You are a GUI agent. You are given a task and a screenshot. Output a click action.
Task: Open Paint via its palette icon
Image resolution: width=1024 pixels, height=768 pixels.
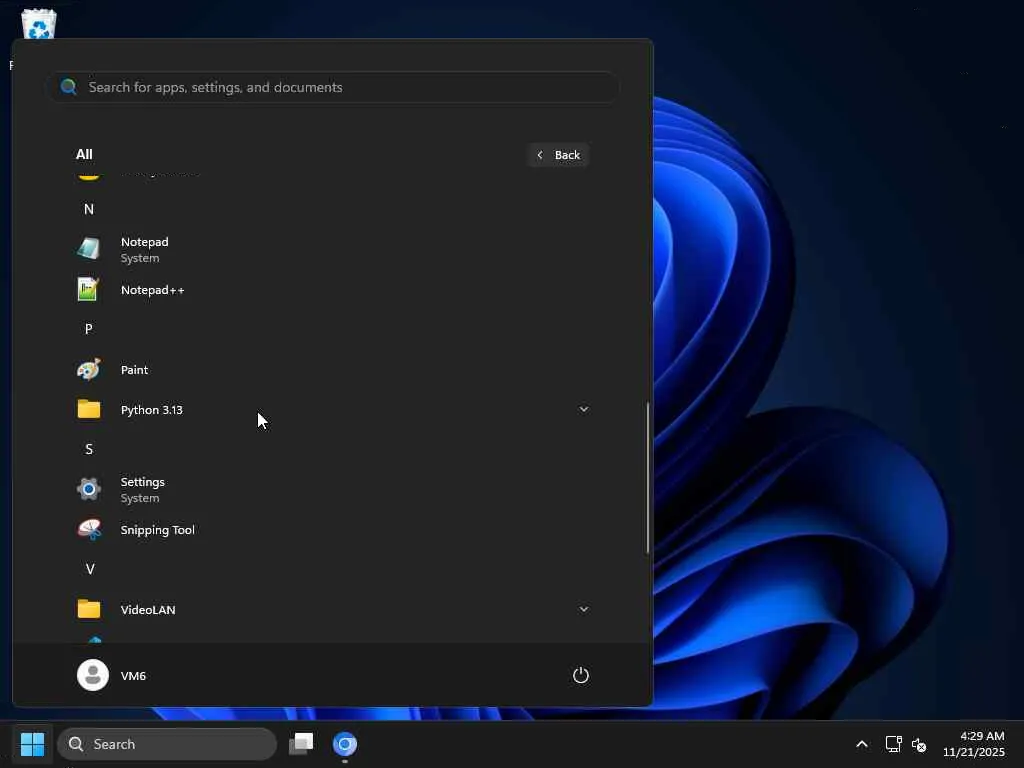click(88, 370)
